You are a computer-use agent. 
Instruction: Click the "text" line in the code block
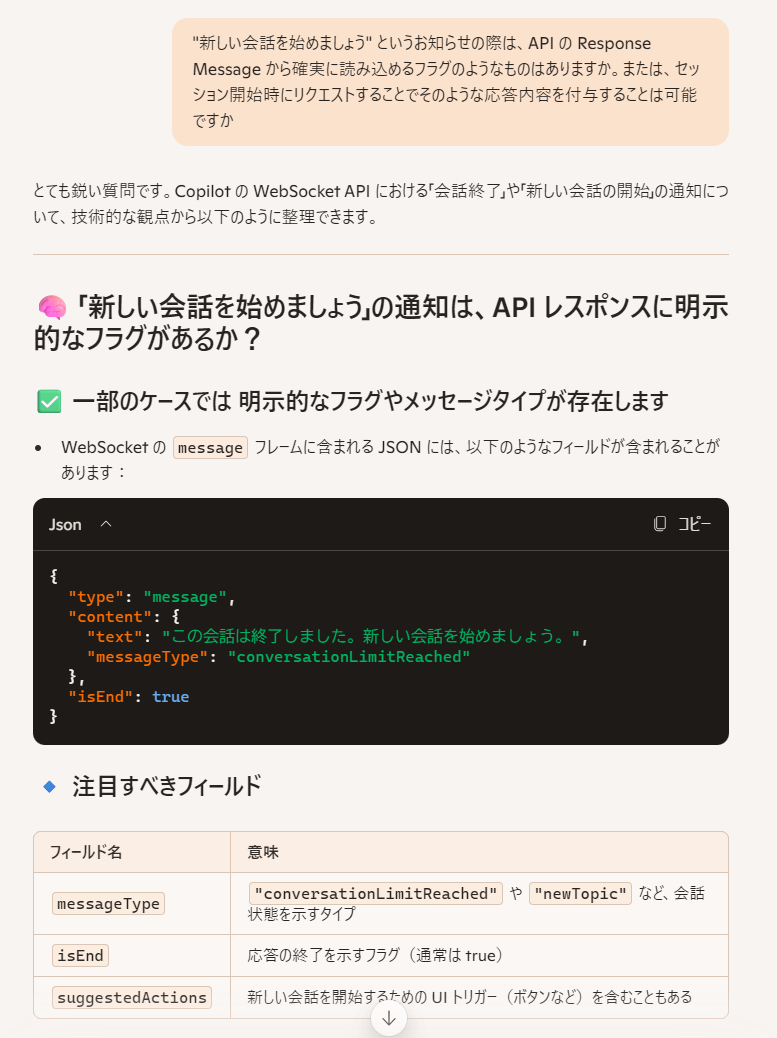337,637
